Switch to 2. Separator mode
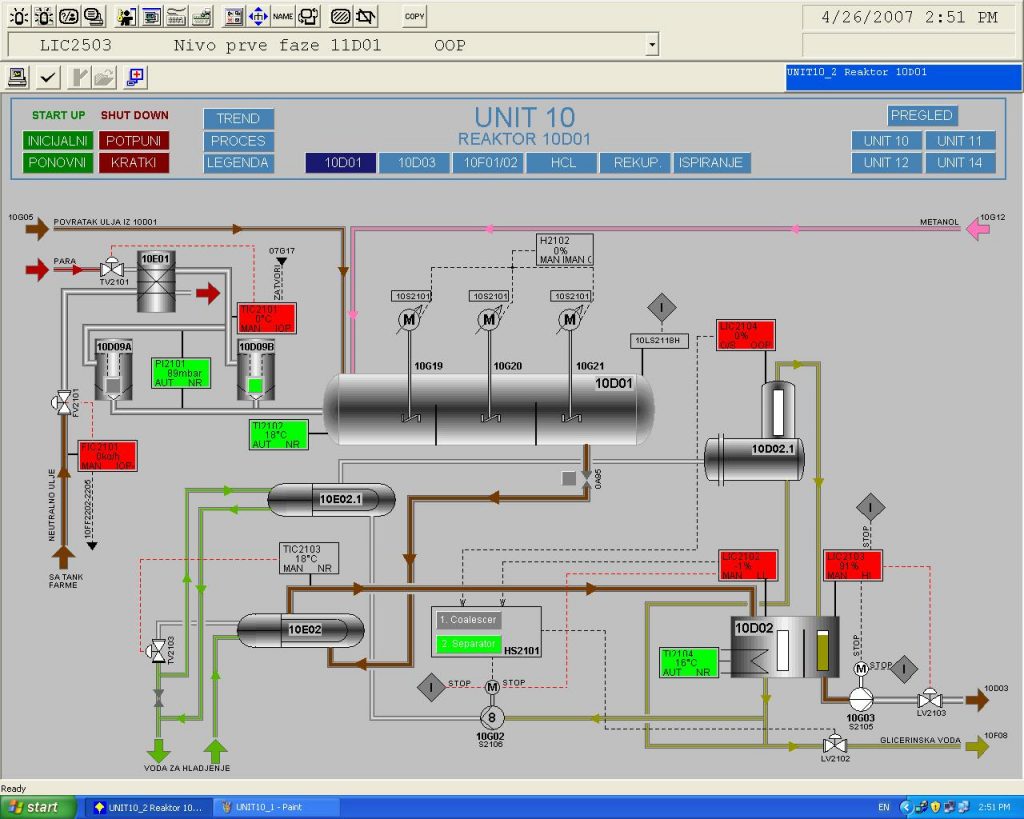The height and width of the screenshot is (819, 1024). pyautogui.click(x=468, y=645)
